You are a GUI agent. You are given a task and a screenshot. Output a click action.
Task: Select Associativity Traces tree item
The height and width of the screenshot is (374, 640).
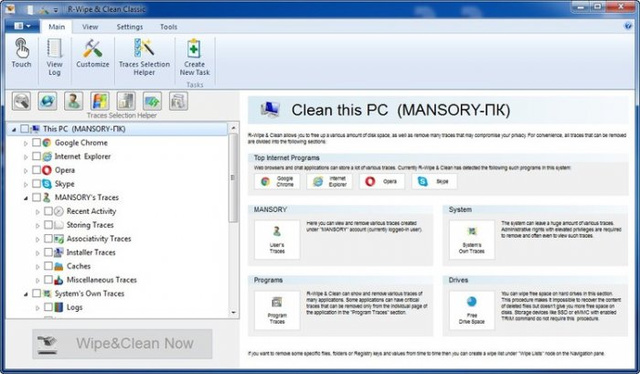tap(99, 239)
